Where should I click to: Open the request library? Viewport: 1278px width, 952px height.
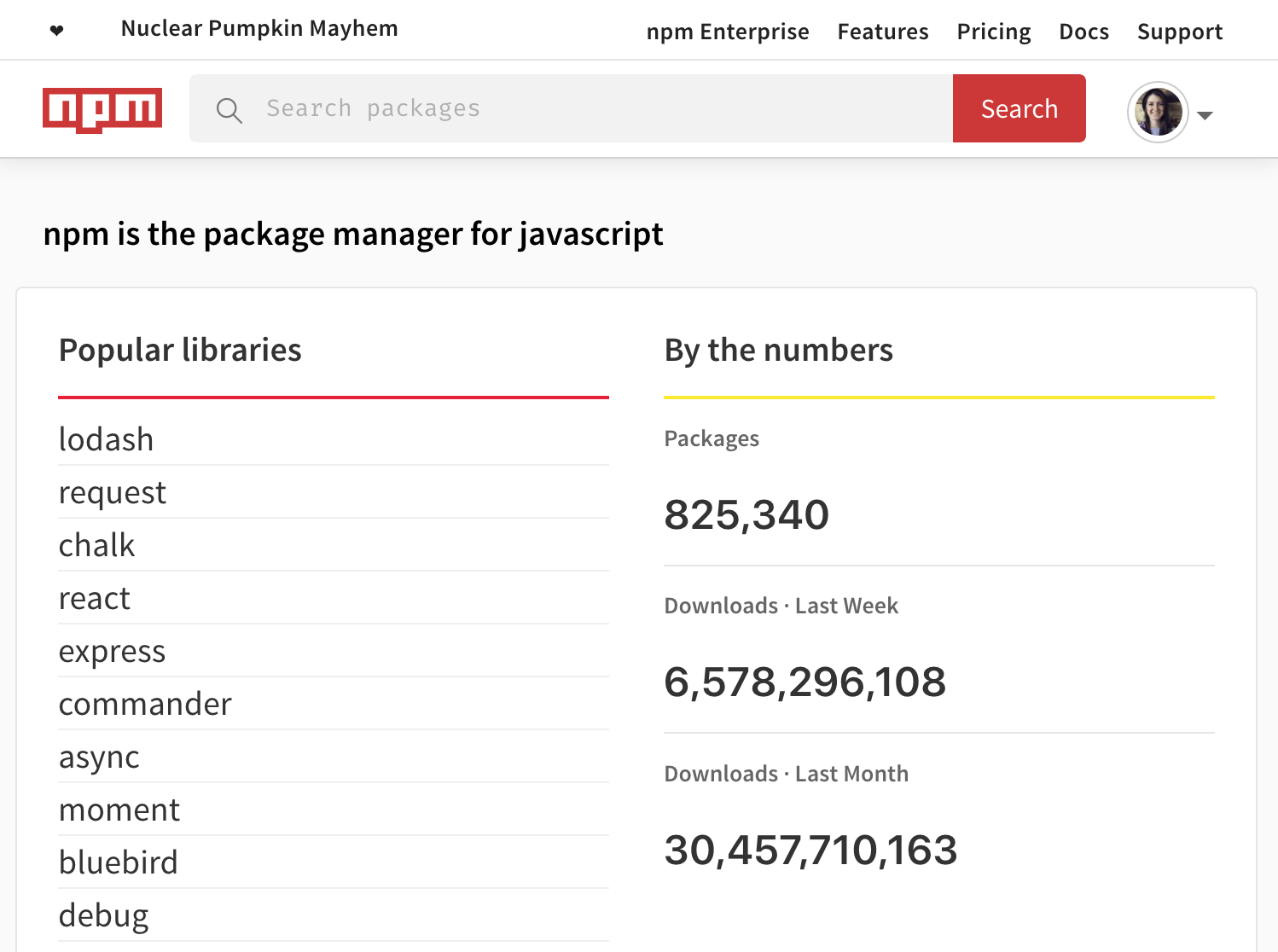112,492
